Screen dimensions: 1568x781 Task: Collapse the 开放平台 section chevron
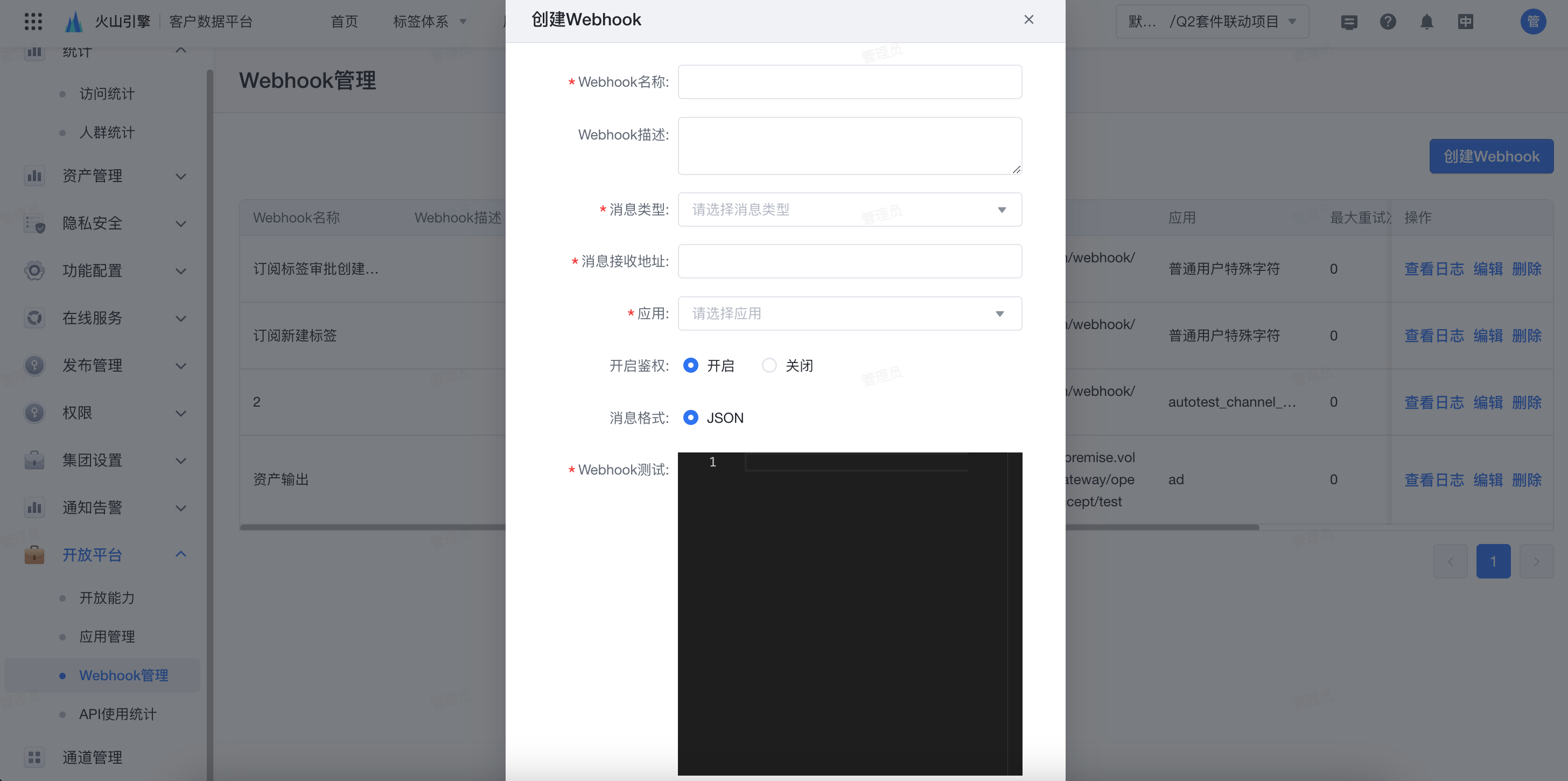click(181, 554)
